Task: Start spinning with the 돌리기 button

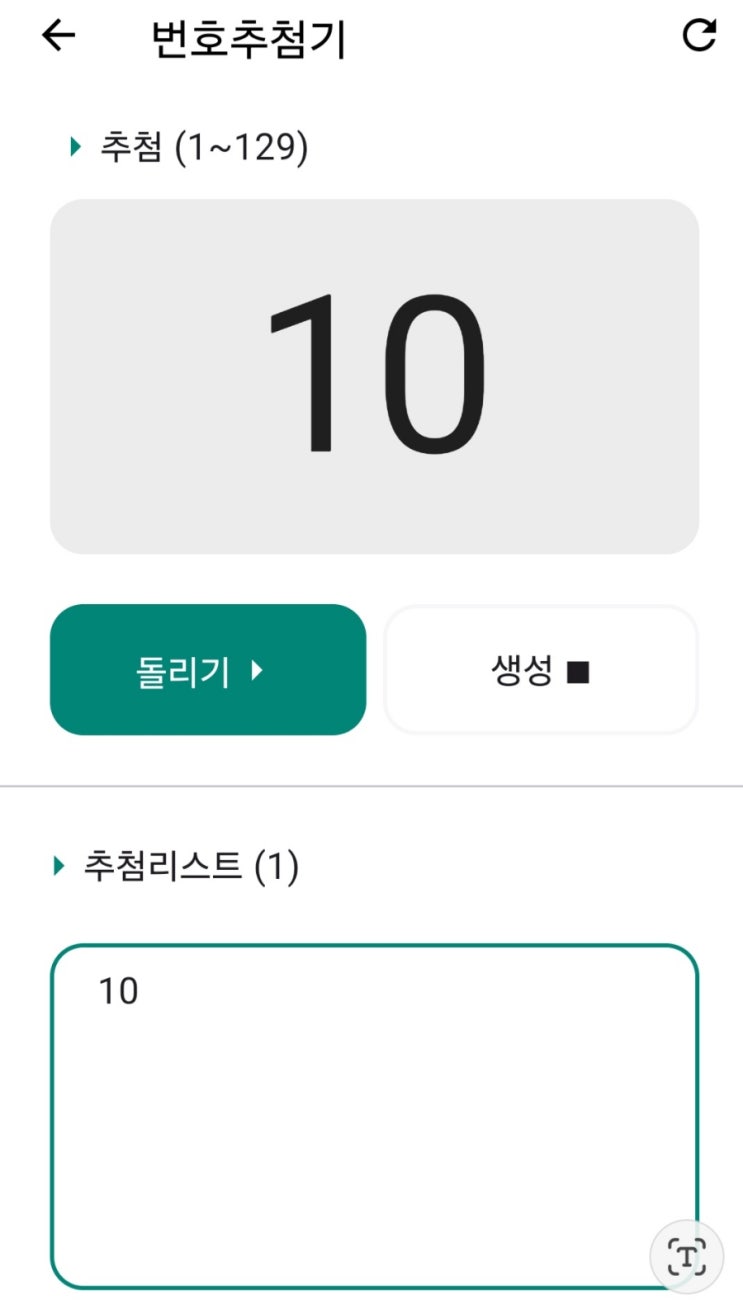Action: (x=208, y=670)
